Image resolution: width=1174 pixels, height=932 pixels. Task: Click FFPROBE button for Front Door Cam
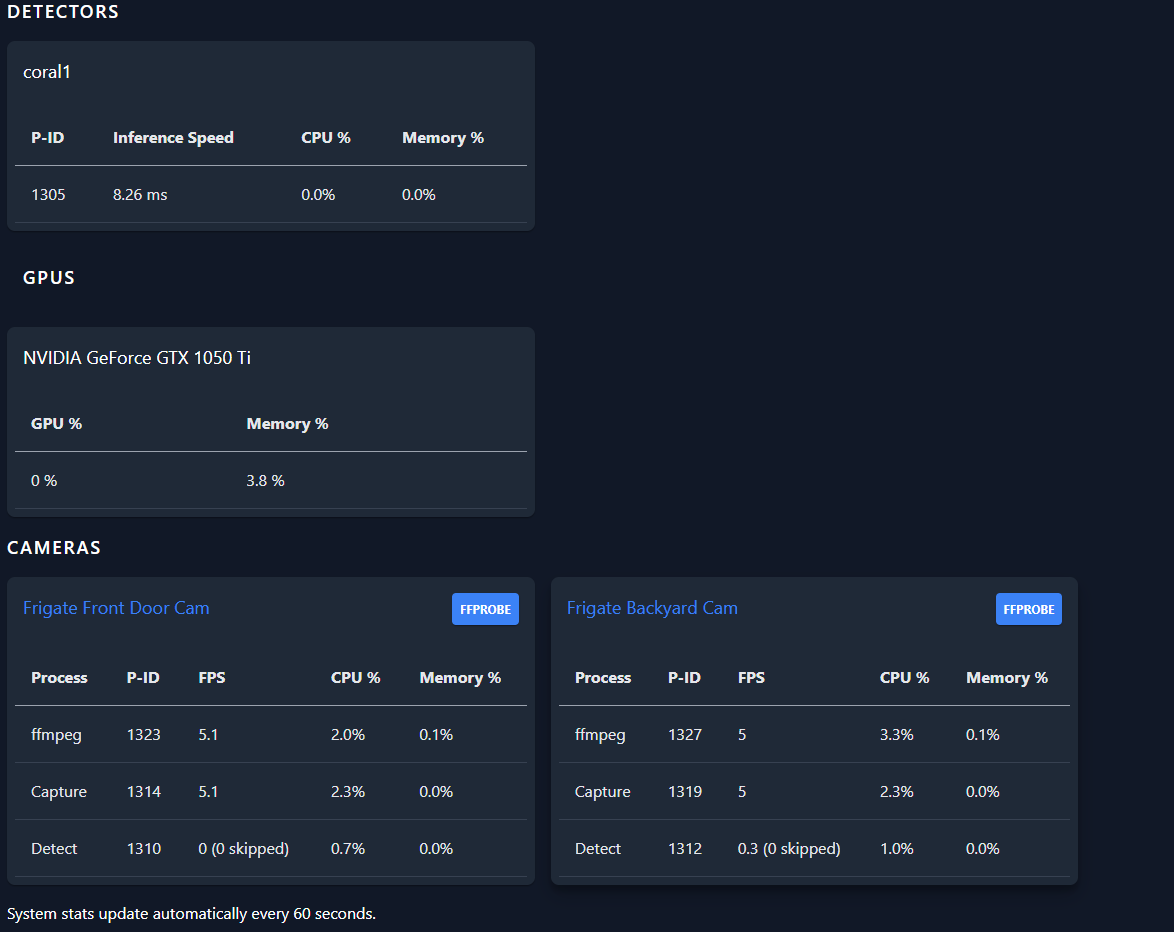coord(485,609)
